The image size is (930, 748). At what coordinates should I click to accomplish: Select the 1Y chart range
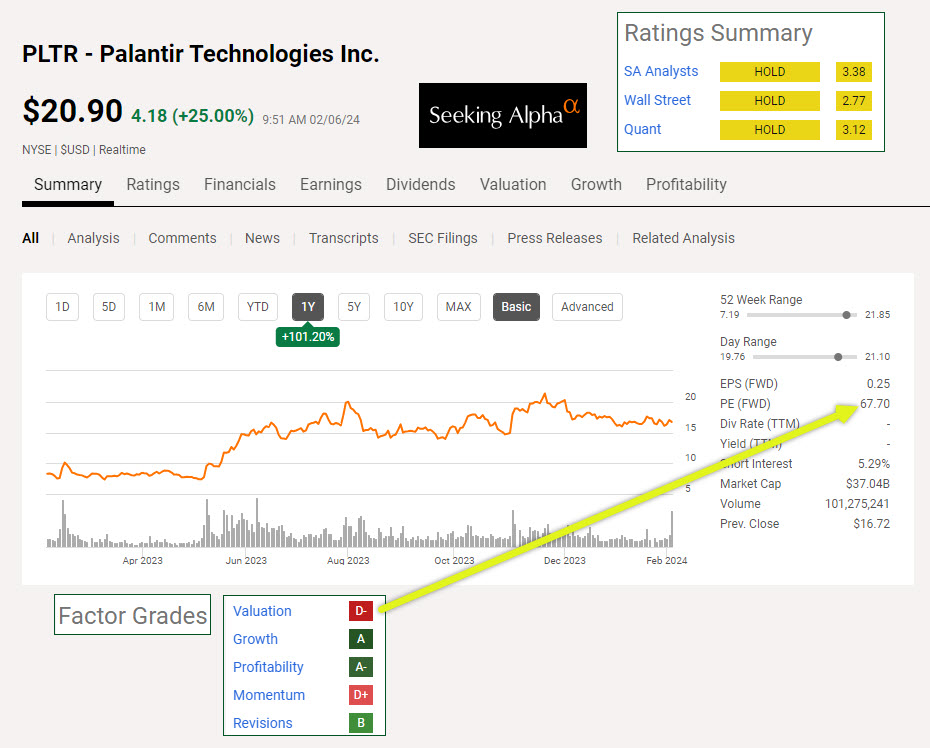[308, 307]
